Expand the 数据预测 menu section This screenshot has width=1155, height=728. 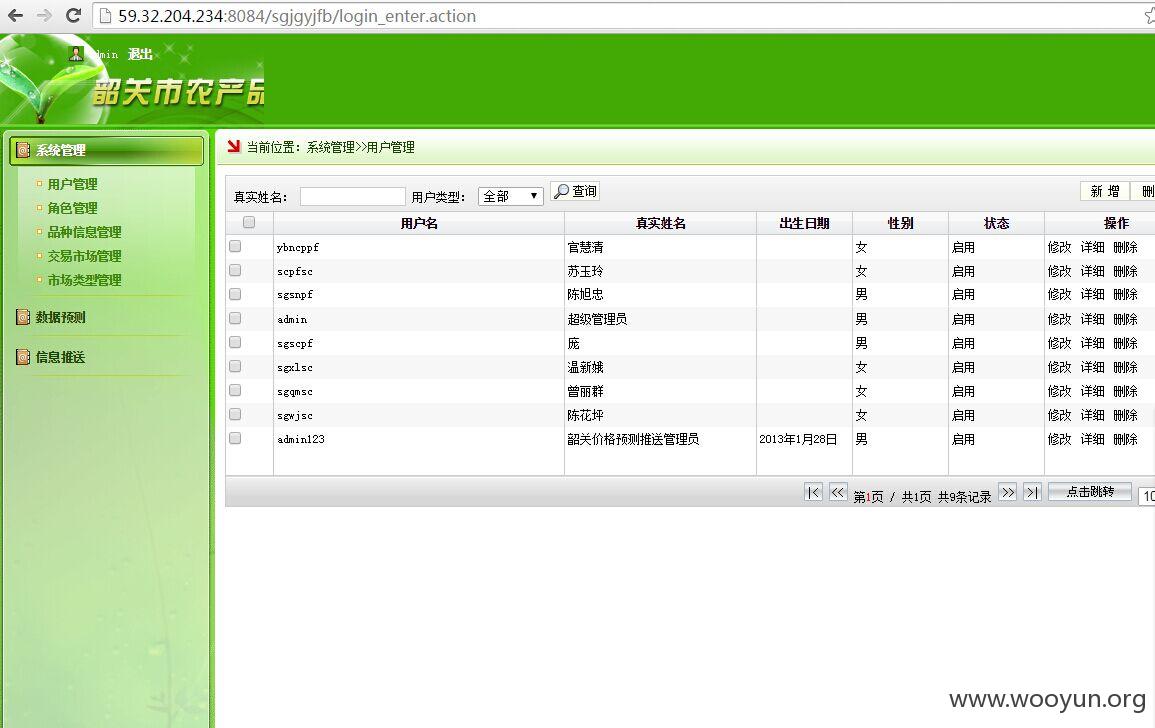[x=60, y=318]
